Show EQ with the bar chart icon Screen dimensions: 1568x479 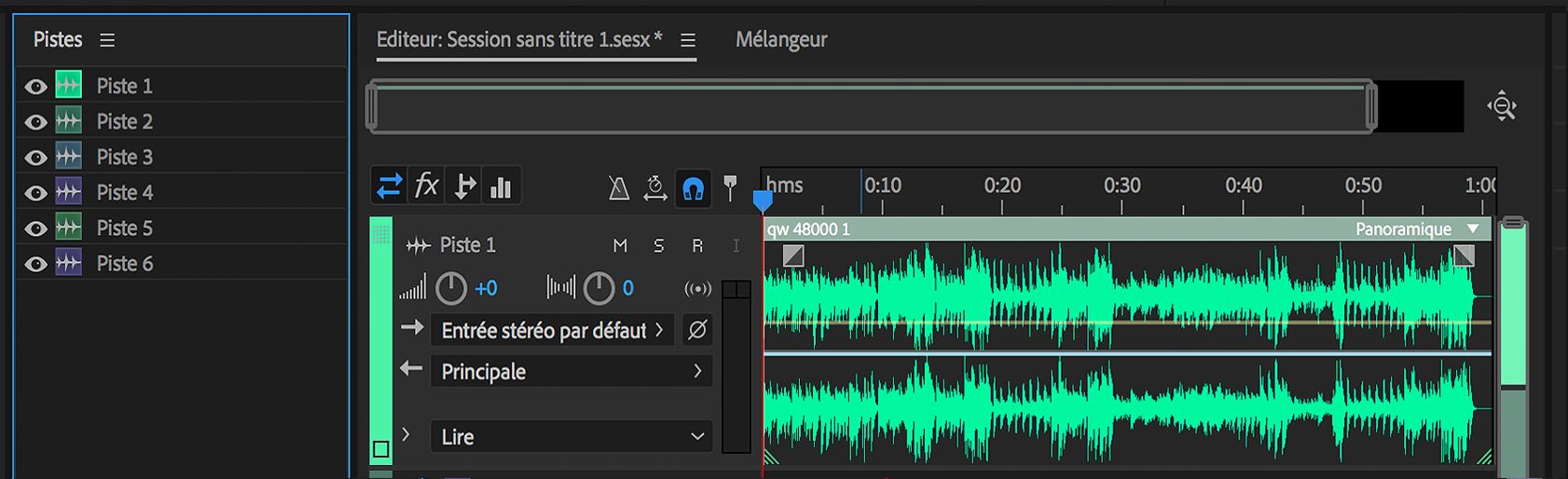[502, 186]
